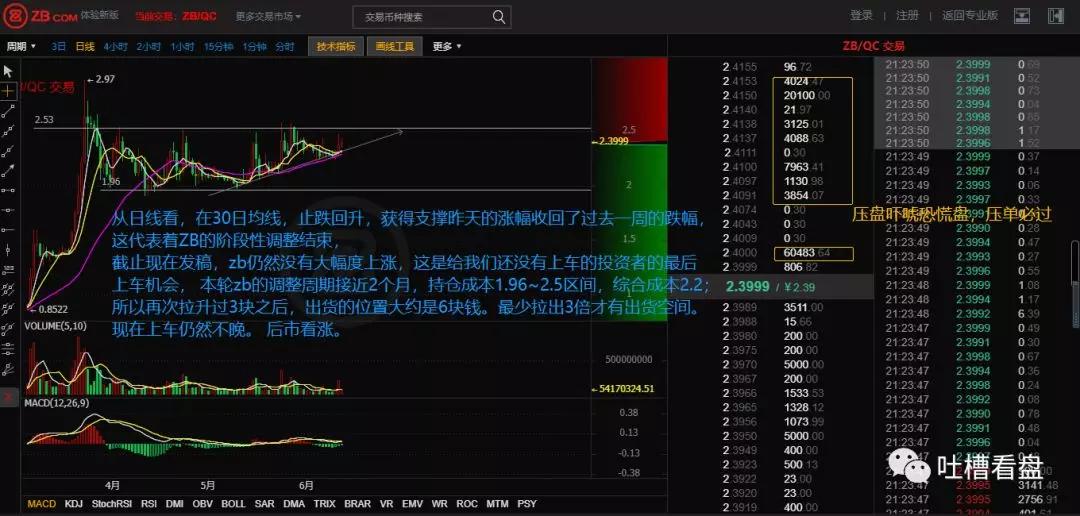This screenshot has width=1080, height=516.
Task: Switch chart period to 1小时
Action: (x=182, y=46)
